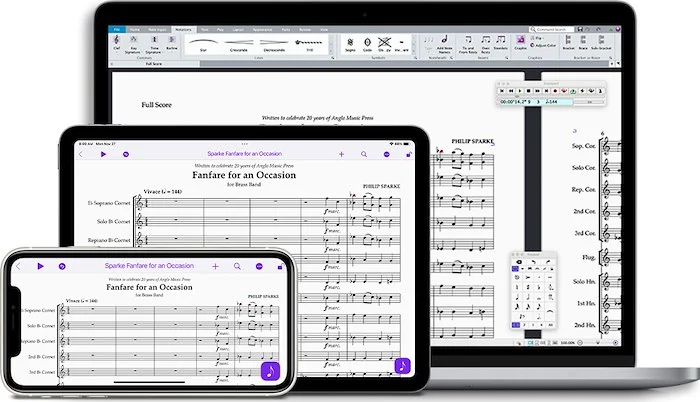Image resolution: width=700 pixels, height=402 pixels.
Task: Select the Trill line in gallery
Action: pos(309,45)
